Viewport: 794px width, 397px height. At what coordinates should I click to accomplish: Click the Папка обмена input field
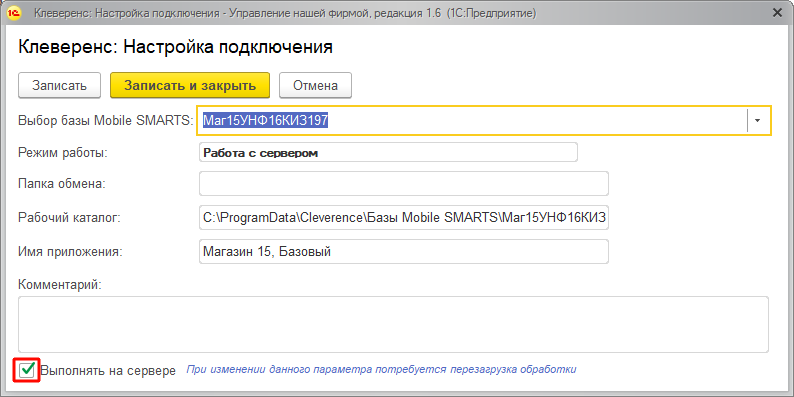click(404, 183)
